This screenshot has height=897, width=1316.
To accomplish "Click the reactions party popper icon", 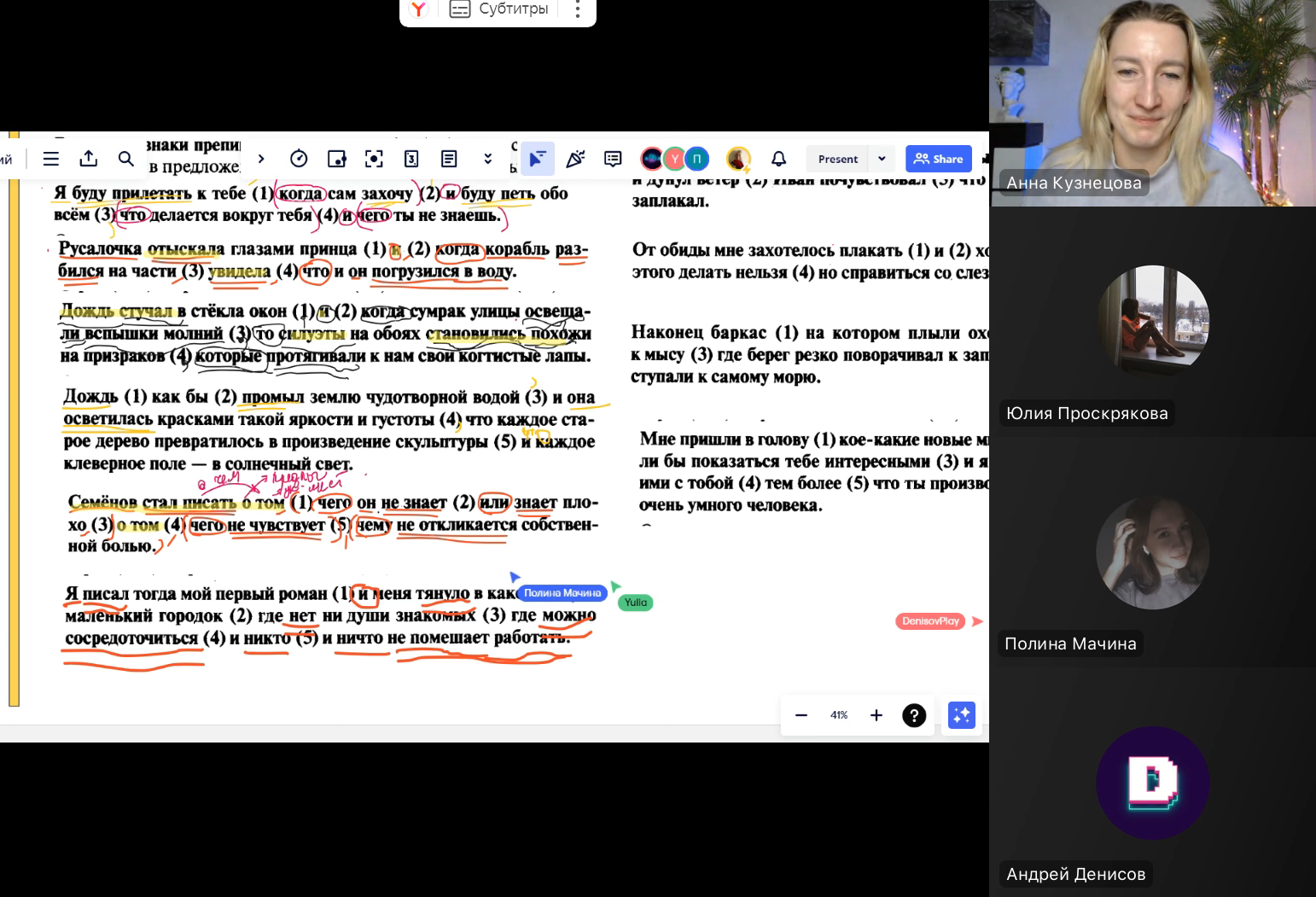I will [575, 159].
